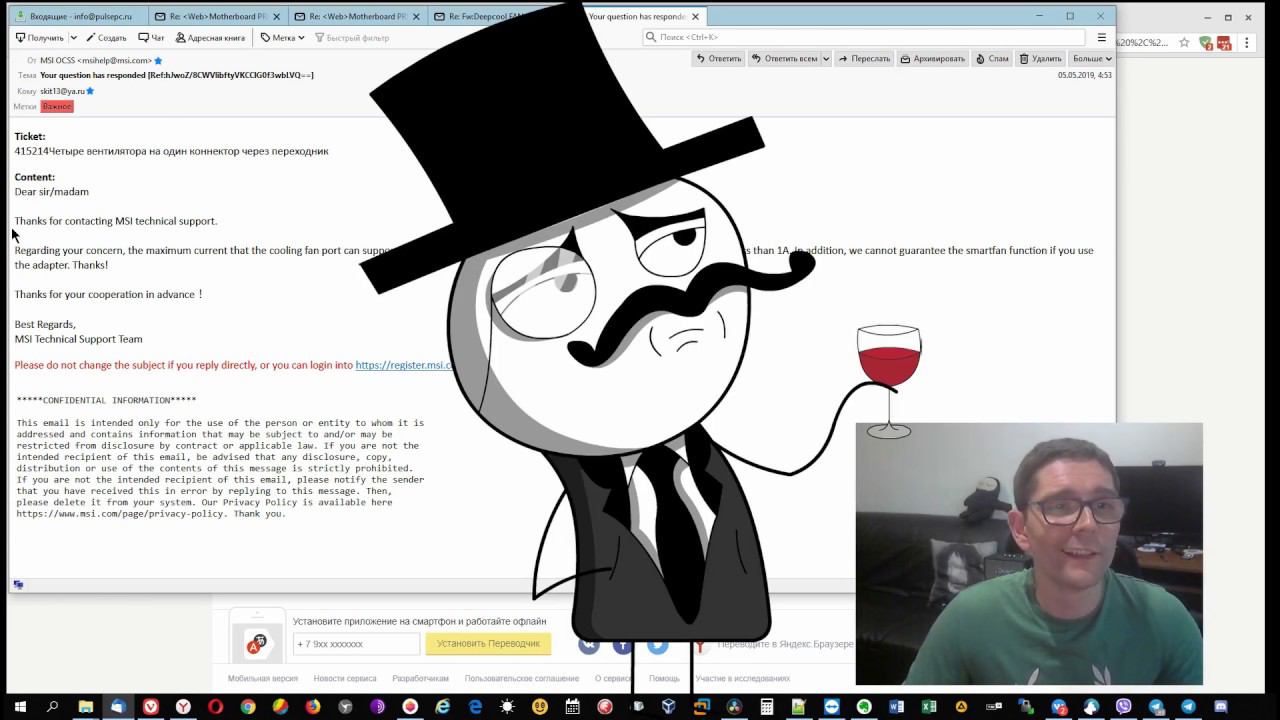The image size is (1280, 720).
Task: Open Microsoft Word from the taskbar
Action: pos(897,707)
